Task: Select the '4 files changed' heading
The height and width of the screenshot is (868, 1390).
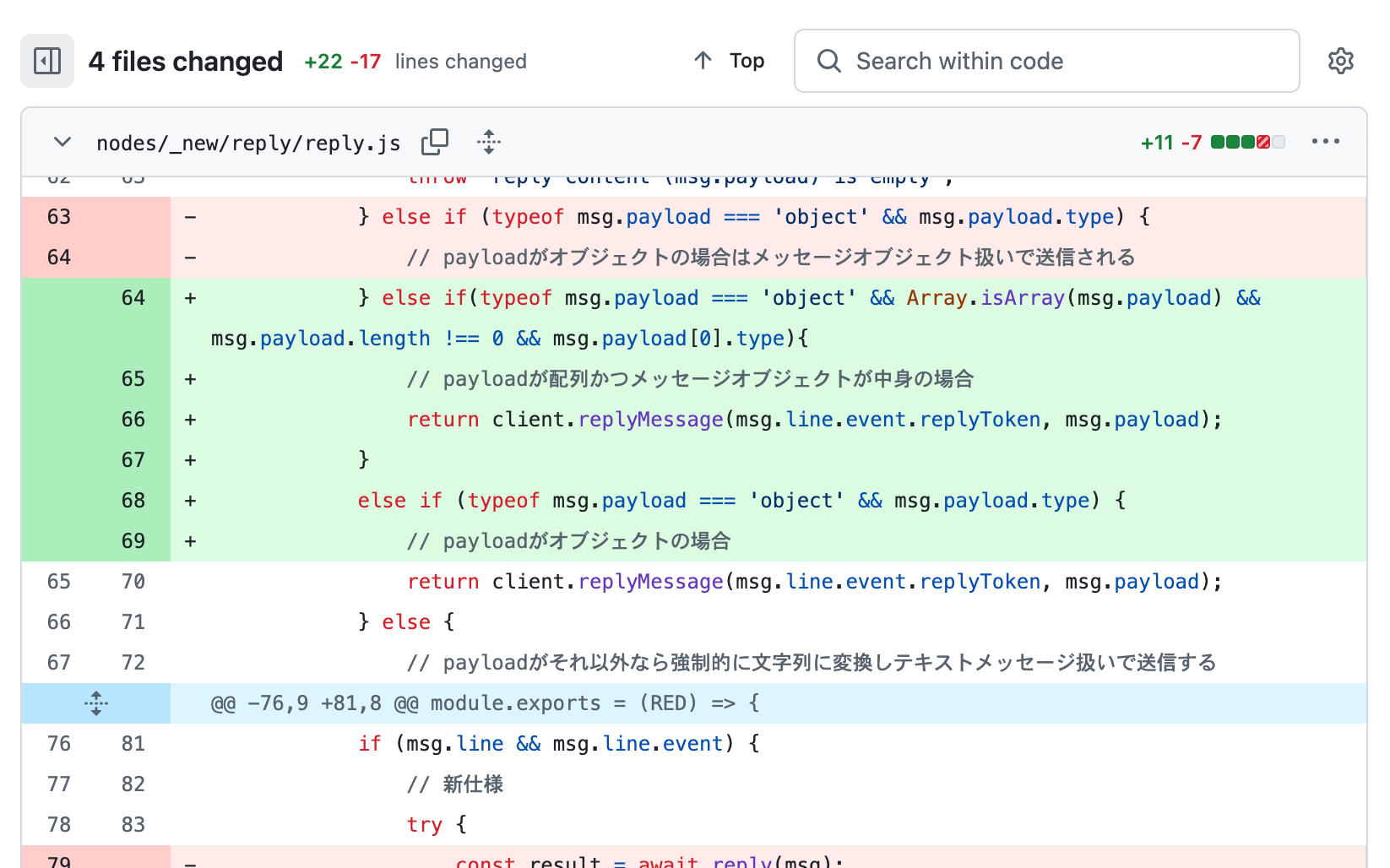Action: (186, 62)
